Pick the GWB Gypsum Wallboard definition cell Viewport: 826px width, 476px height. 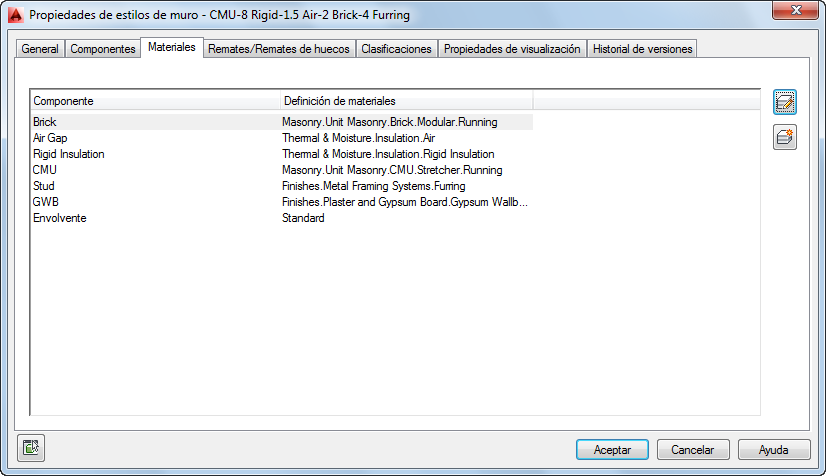405,202
